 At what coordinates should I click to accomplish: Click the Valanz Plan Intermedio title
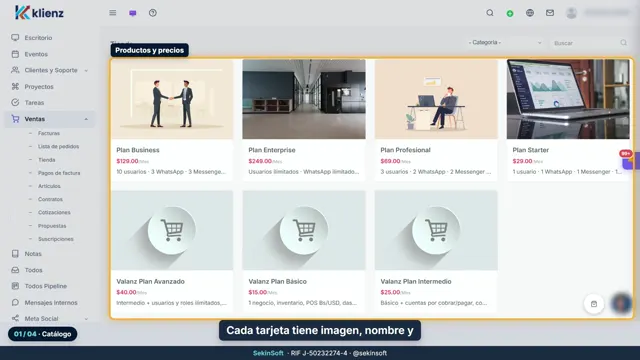[x=416, y=281]
